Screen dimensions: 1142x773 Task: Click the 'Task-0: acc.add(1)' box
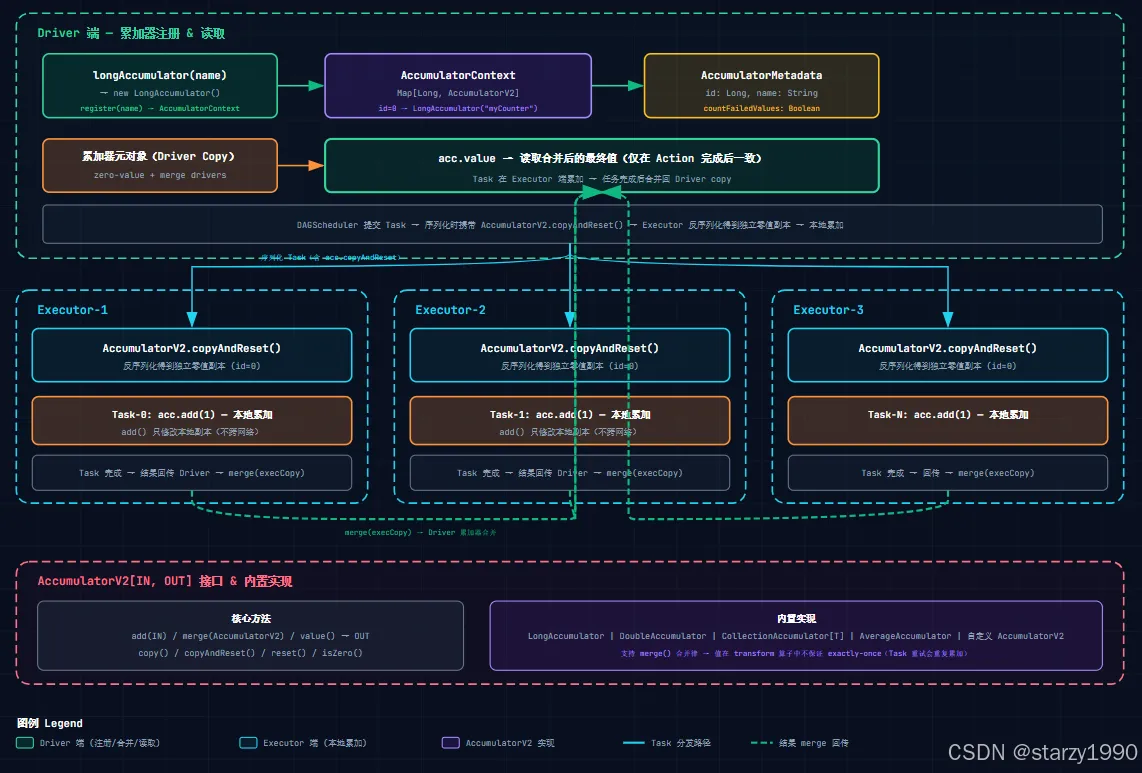click(192, 421)
